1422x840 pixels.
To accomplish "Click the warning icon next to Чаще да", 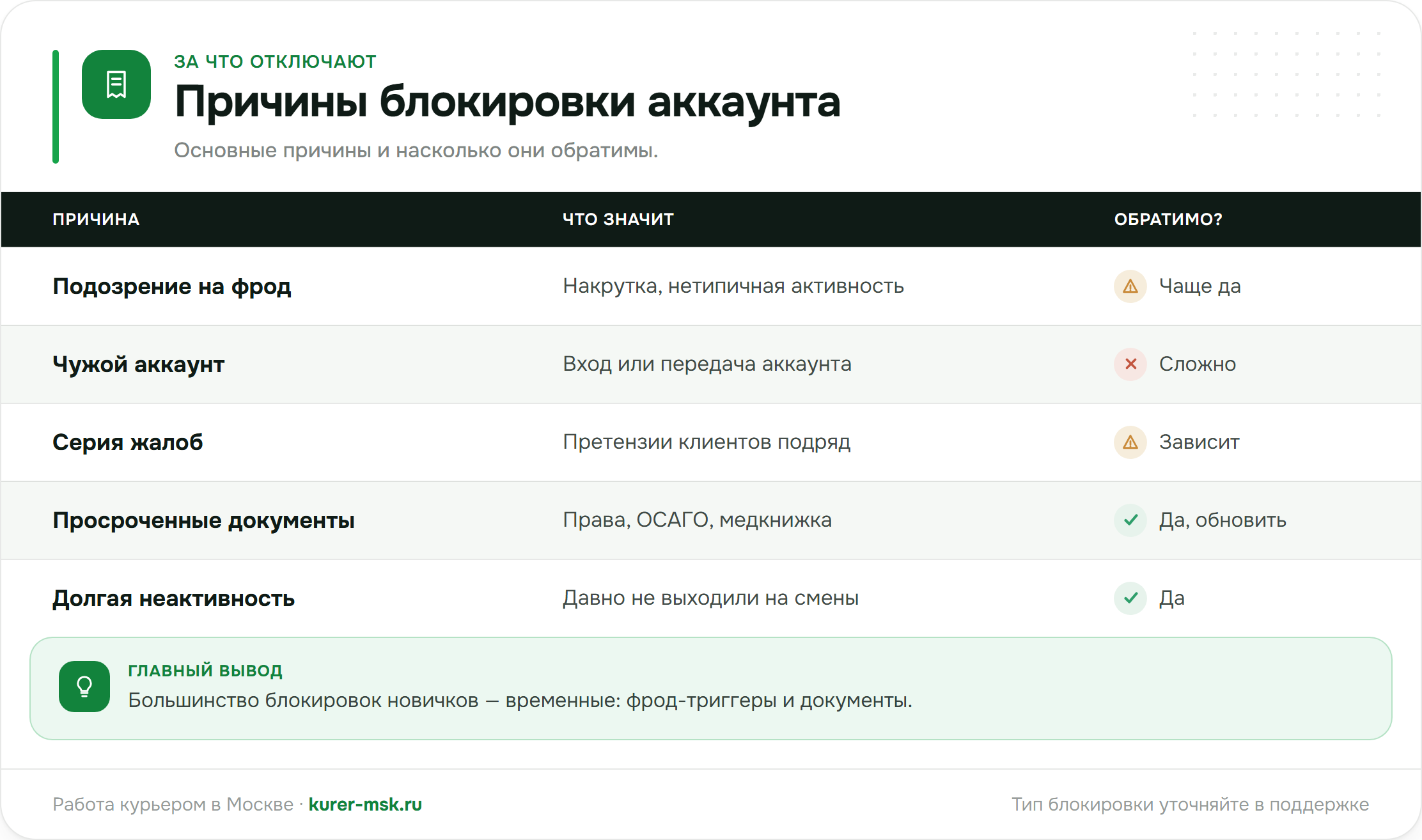I will [x=1130, y=286].
